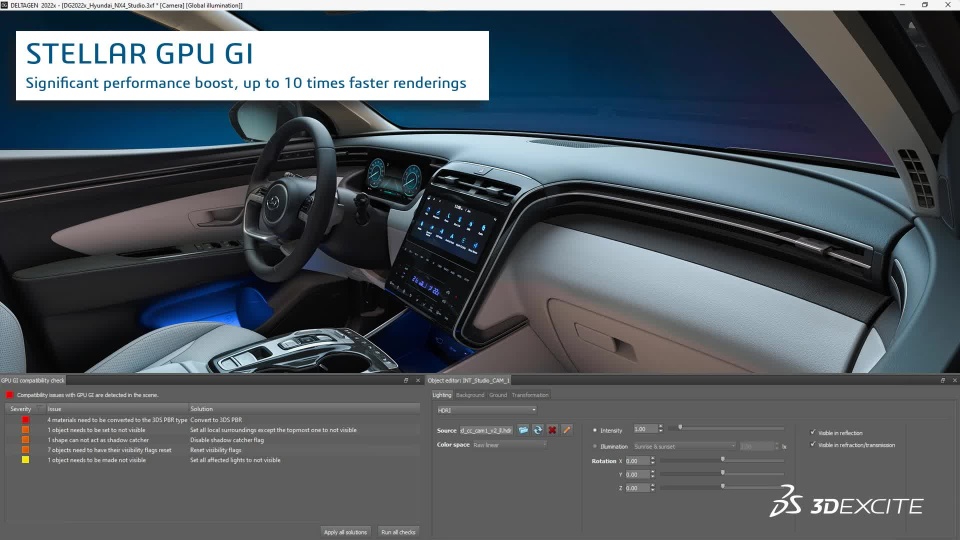Switch to the Transformation tab
The width and height of the screenshot is (960, 540).
530,395
